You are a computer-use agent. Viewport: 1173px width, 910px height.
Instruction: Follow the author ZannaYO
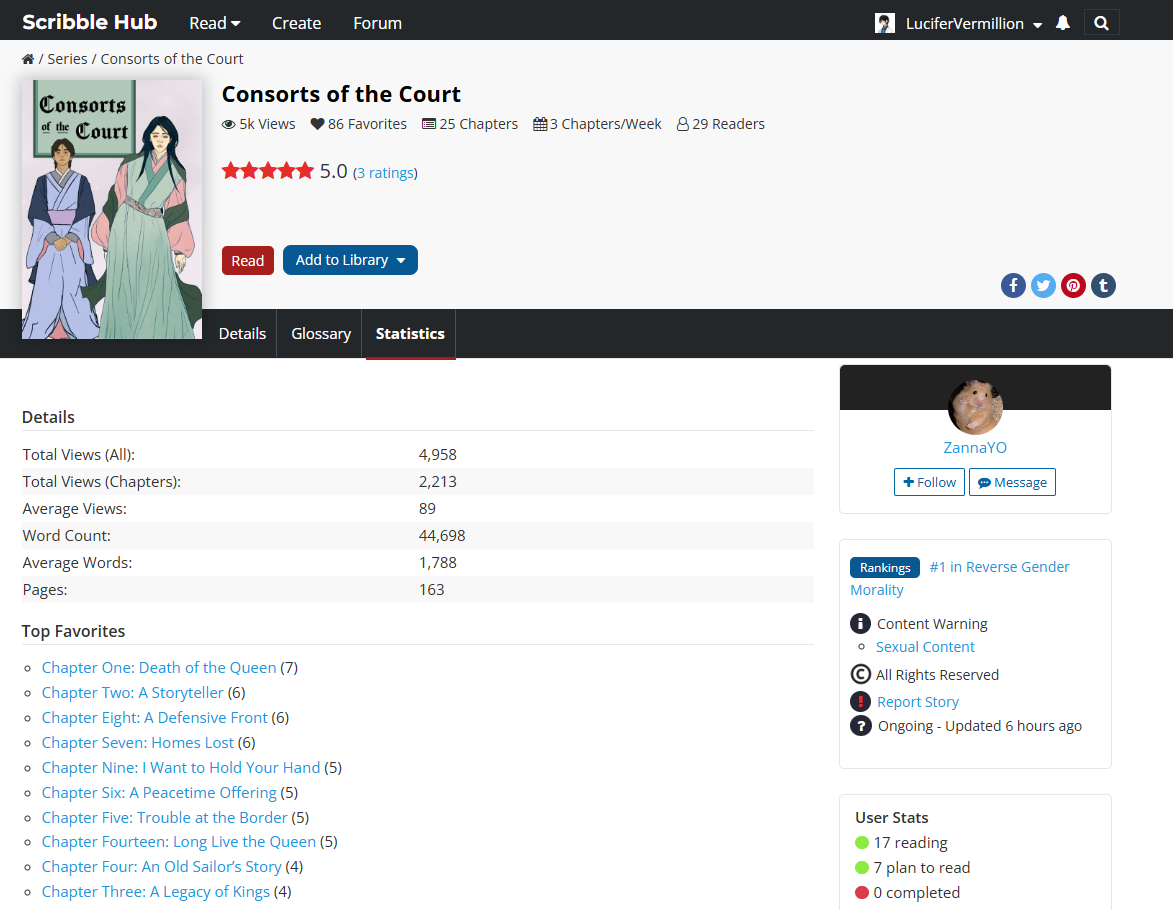pos(929,482)
